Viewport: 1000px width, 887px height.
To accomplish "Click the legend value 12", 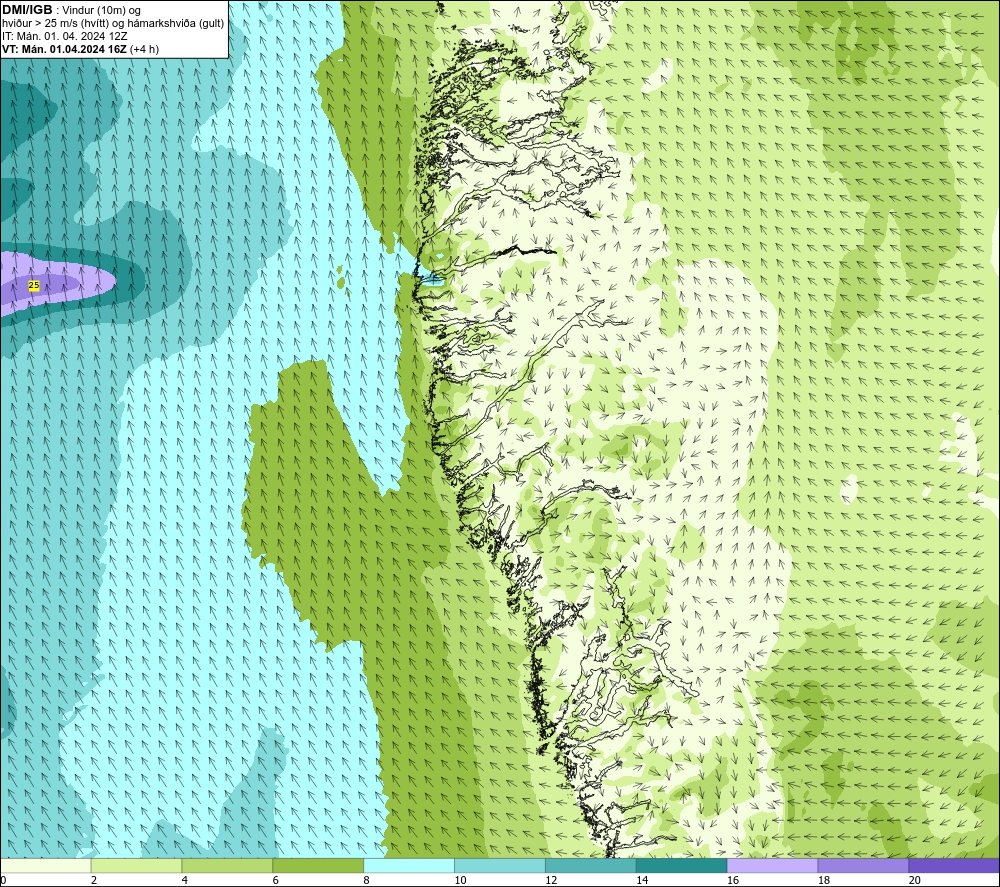I will coord(551,880).
